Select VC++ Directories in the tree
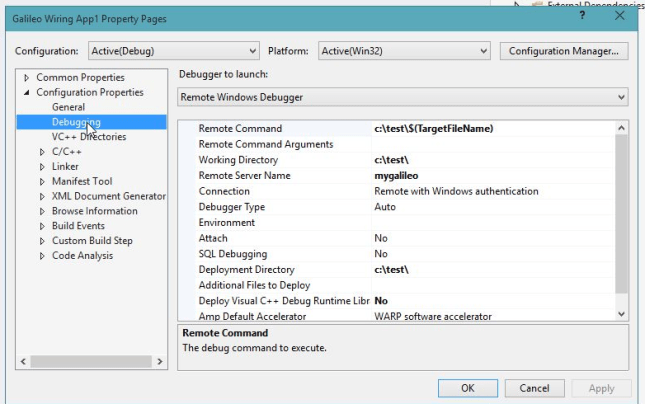Image resolution: width=645 pixels, height=404 pixels. click(x=88, y=137)
